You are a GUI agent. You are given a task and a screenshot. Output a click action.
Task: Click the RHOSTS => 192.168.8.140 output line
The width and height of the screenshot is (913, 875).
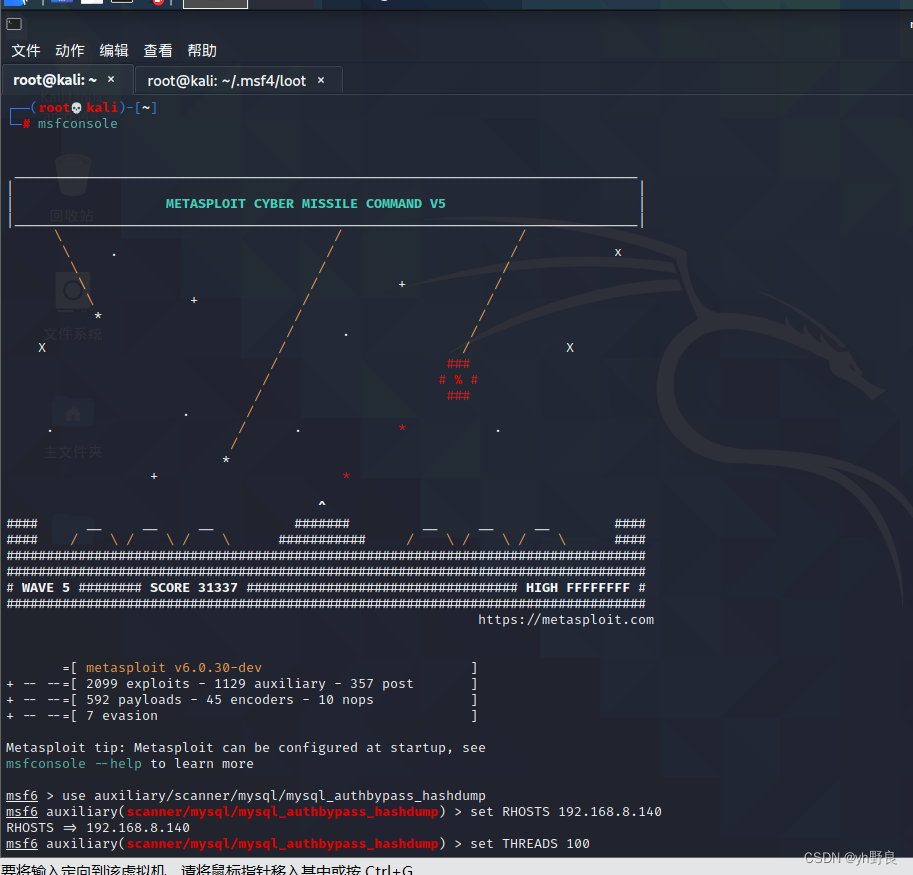98,828
